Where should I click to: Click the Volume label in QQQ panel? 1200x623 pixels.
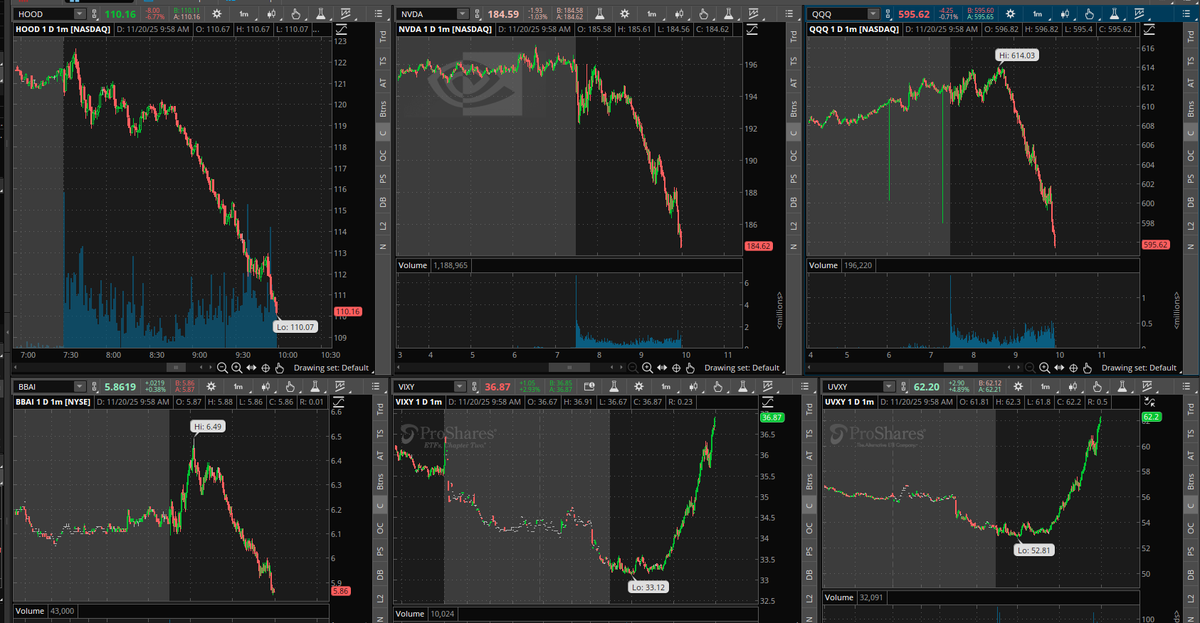(824, 266)
